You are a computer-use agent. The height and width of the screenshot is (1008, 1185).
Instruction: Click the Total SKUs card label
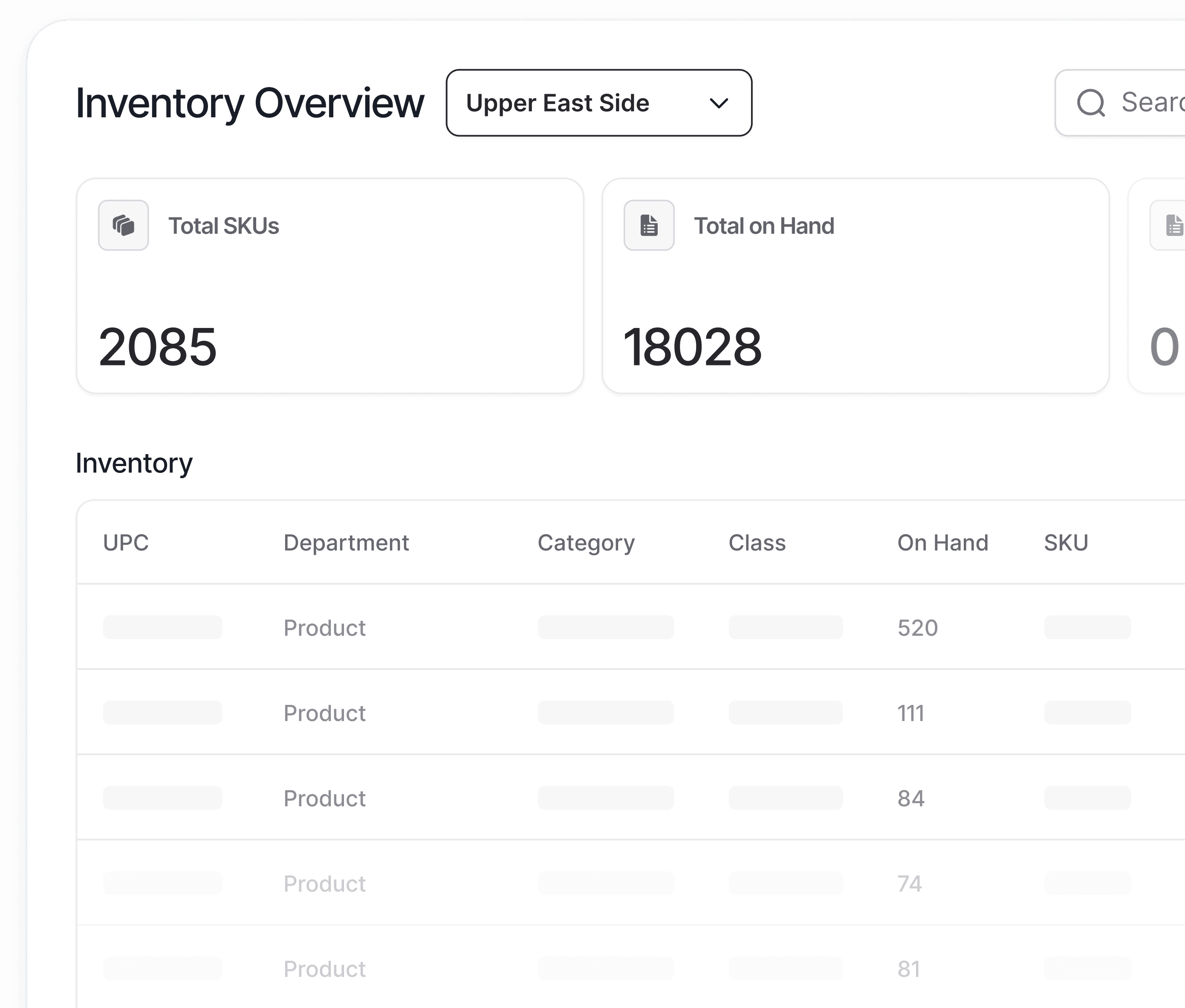[x=223, y=226]
